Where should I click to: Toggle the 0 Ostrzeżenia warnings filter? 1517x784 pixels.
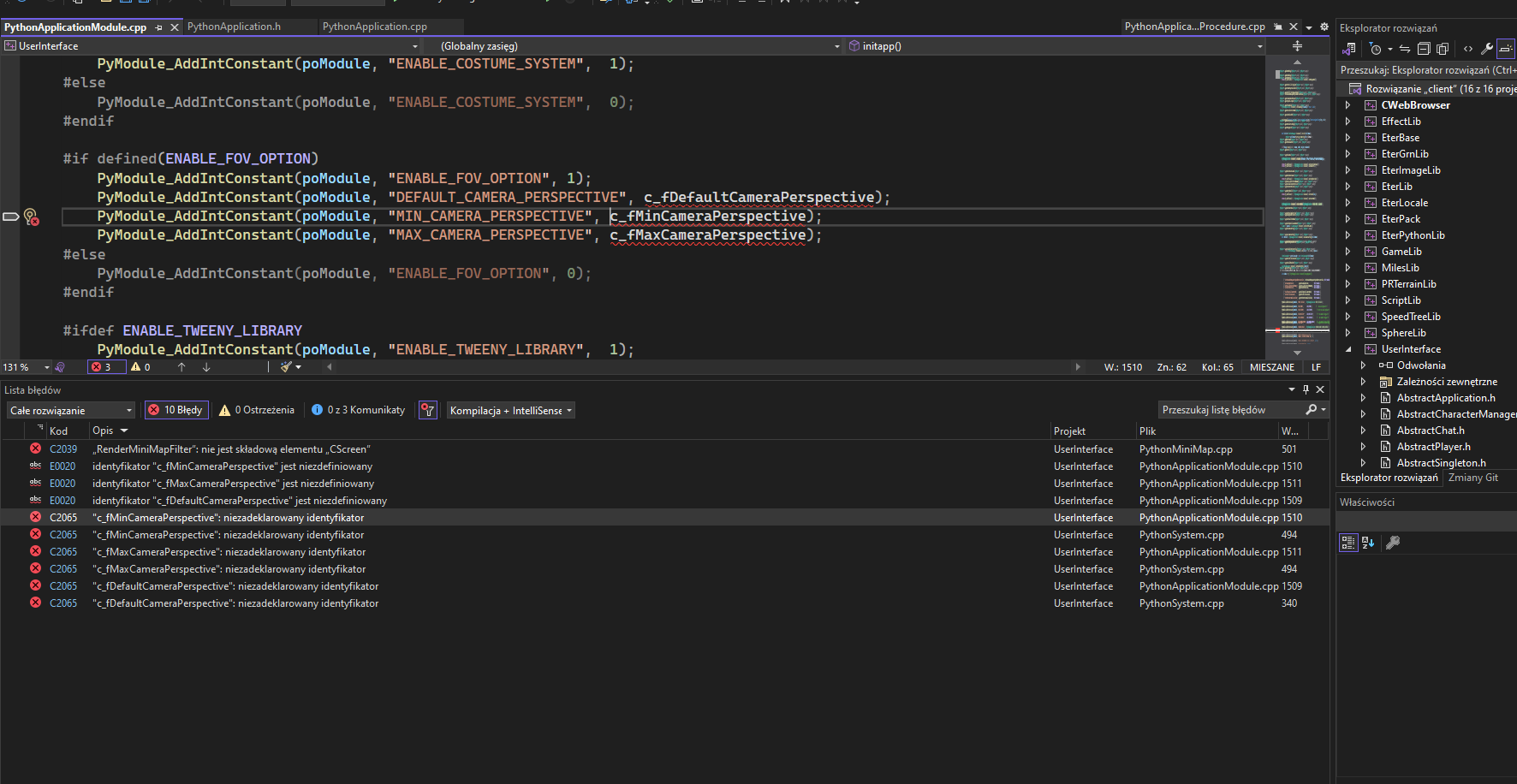tap(257, 410)
